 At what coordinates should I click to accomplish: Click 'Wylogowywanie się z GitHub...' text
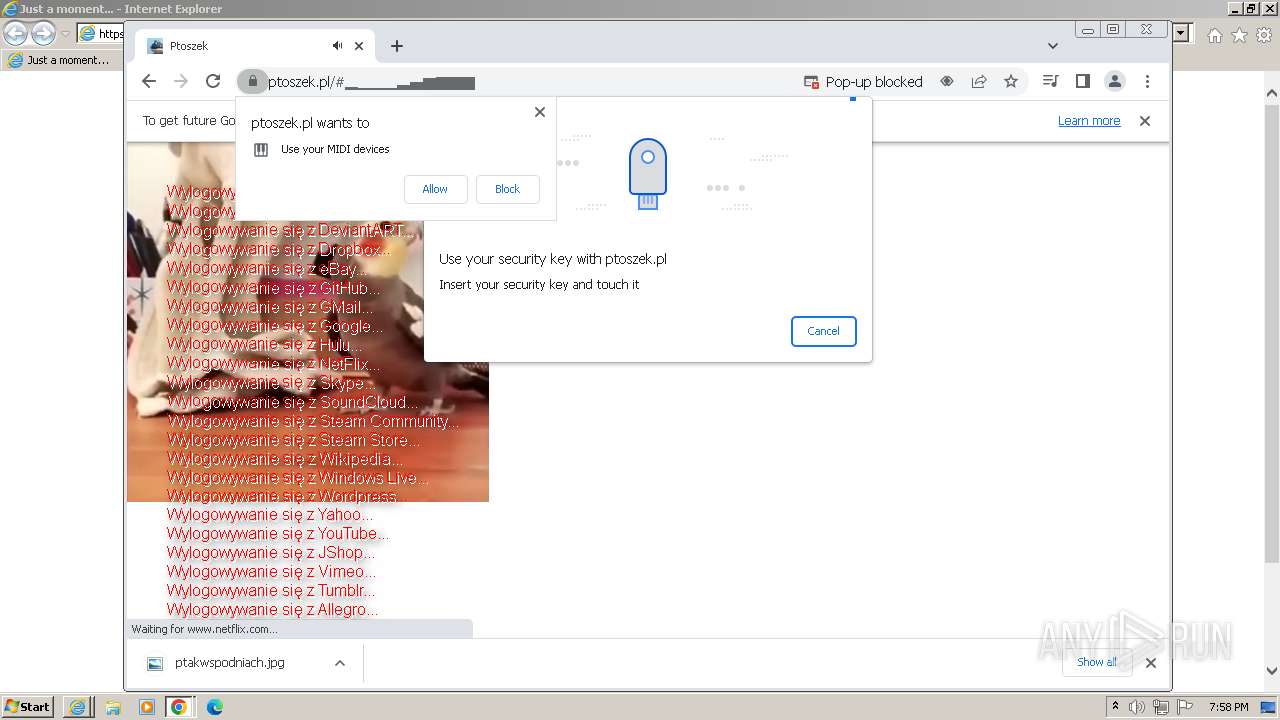(274, 288)
